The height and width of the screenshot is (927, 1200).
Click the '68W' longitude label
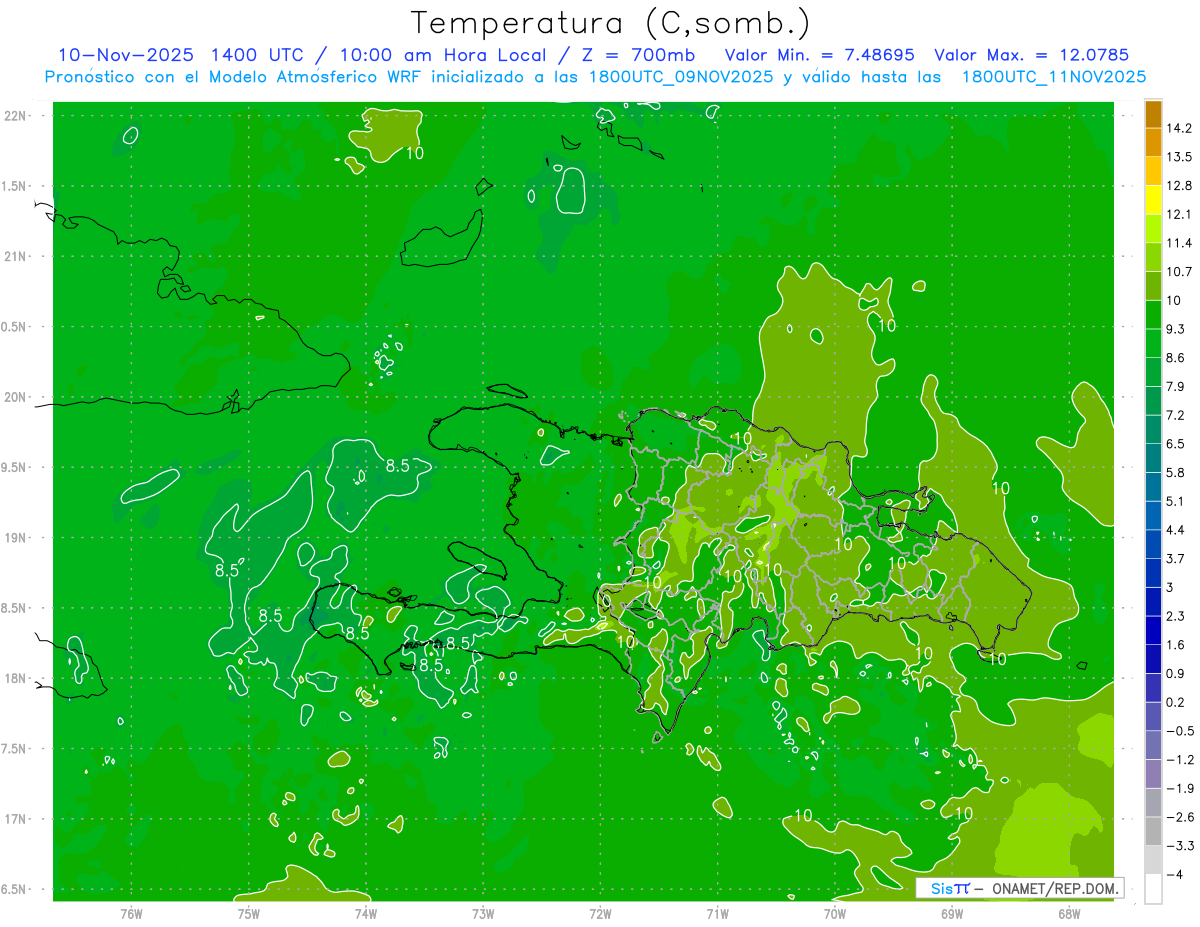pyautogui.click(x=1068, y=914)
